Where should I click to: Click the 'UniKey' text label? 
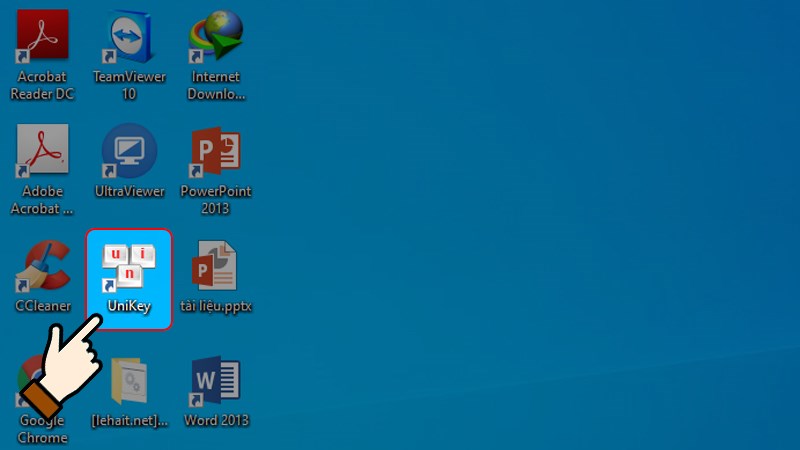128,306
